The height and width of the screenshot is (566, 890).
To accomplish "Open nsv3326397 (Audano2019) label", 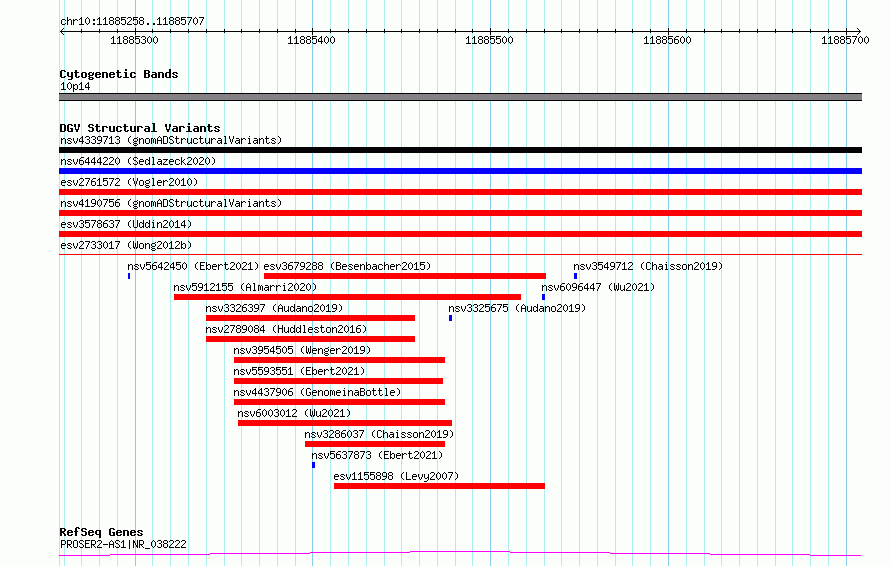I will 274,308.
